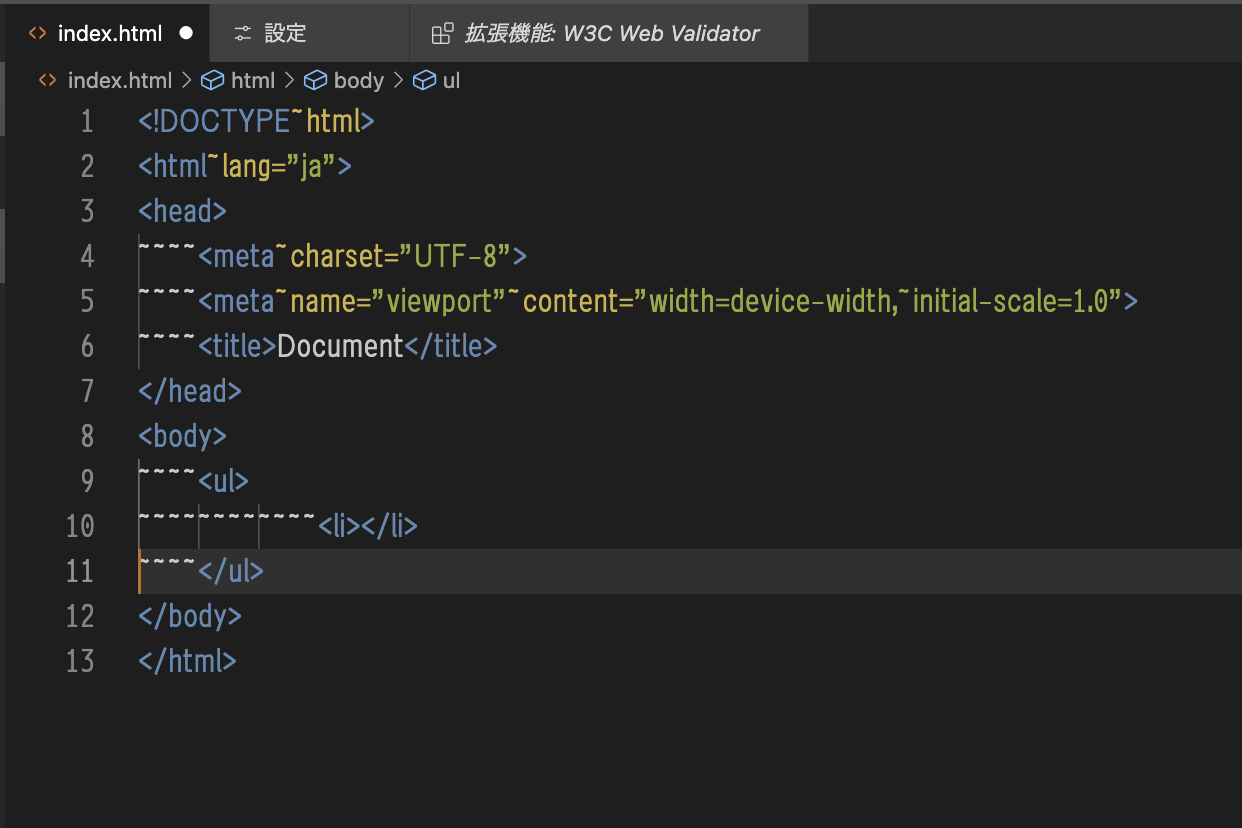Place cursor between the li tags
Screen dimensions: 1242x828
point(360,526)
